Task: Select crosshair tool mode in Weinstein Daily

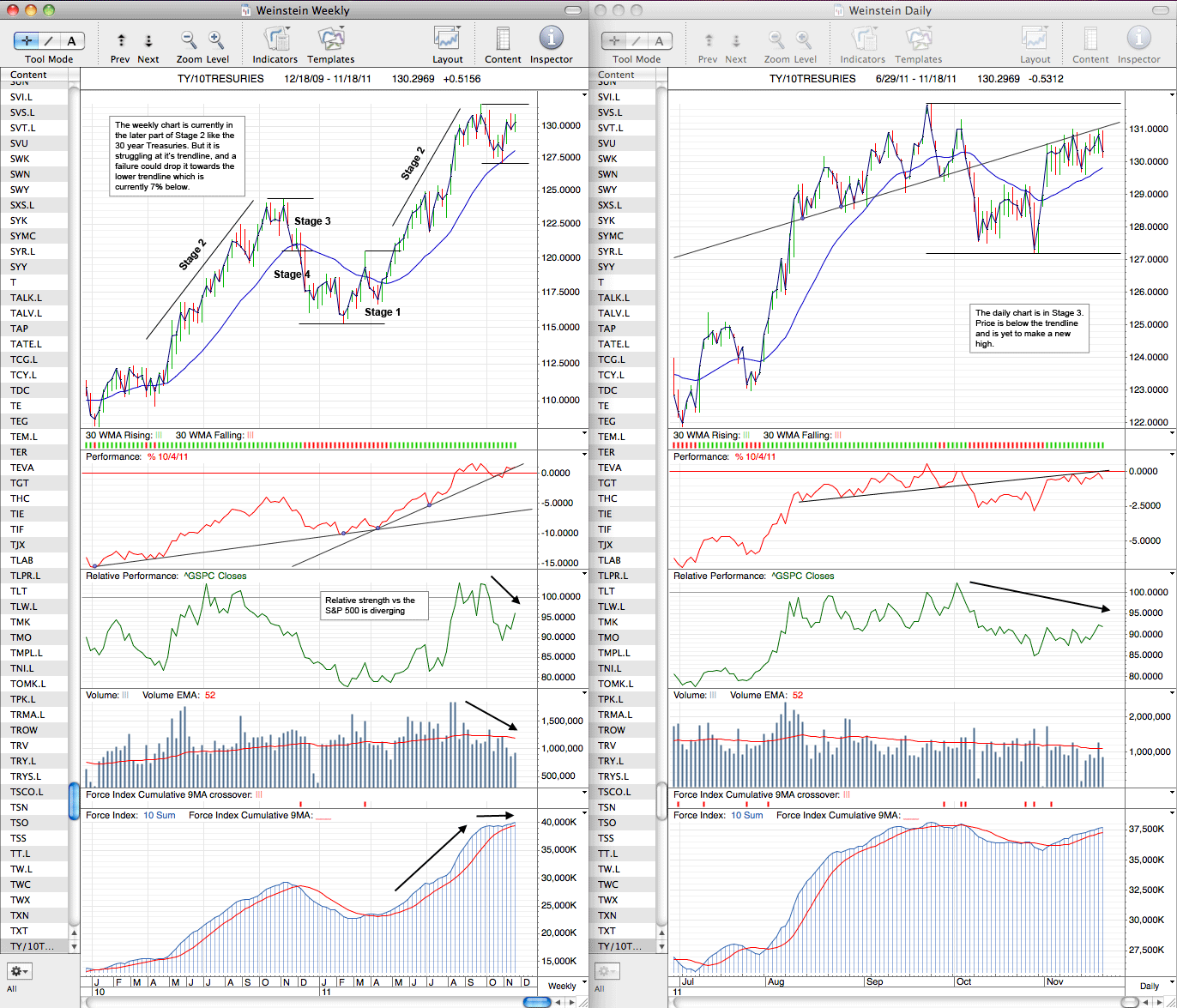Action: pos(614,40)
